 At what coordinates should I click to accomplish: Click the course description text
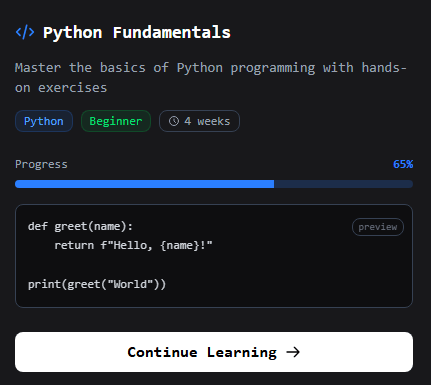(211, 78)
